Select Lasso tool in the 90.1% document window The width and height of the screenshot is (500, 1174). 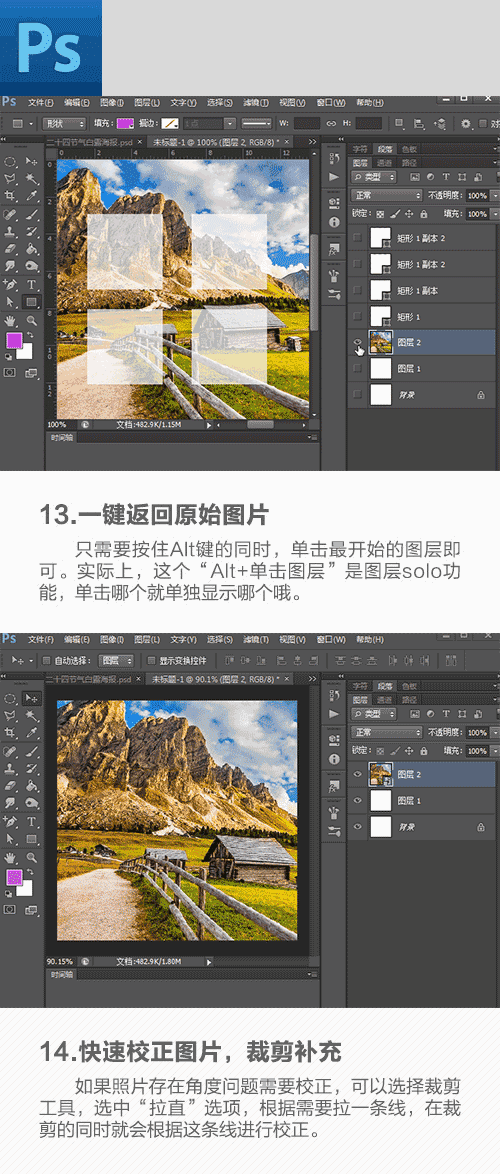pyautogui.click(x=10, y=715)
